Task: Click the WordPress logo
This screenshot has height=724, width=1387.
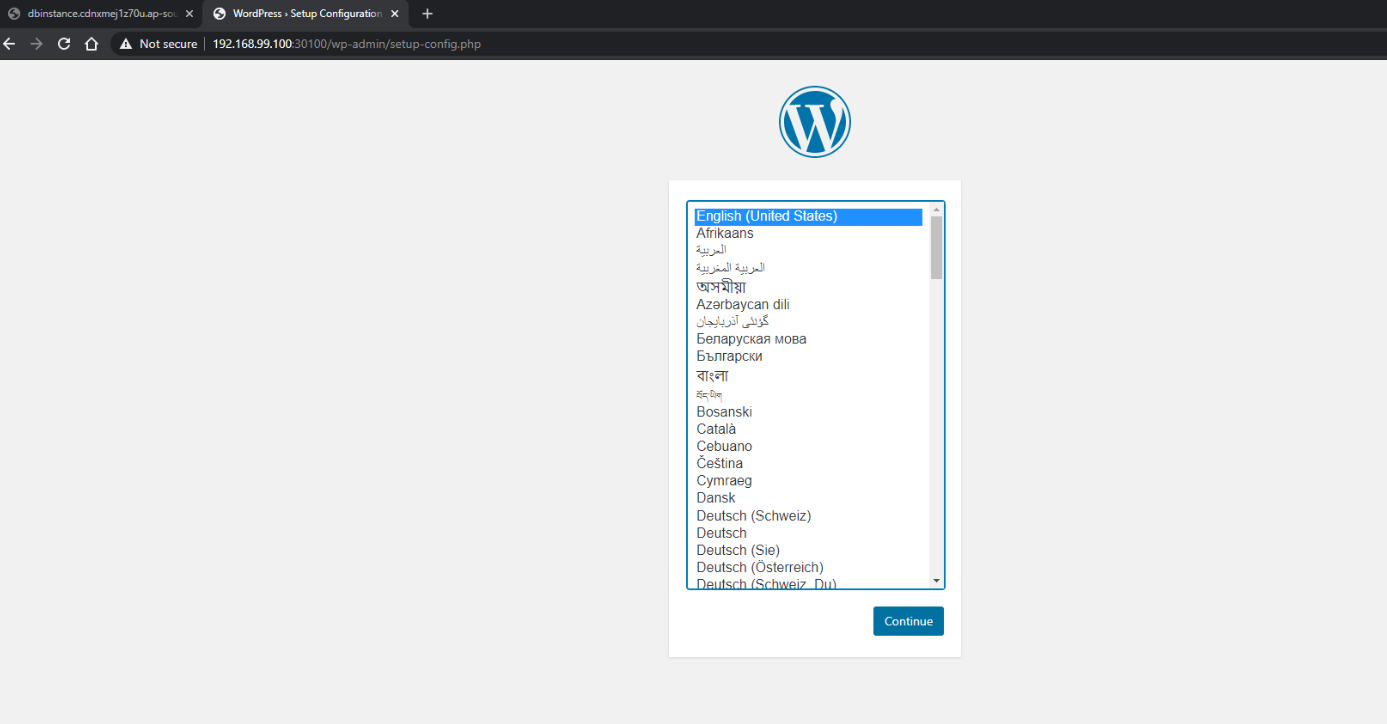Action: coord(815,122)
